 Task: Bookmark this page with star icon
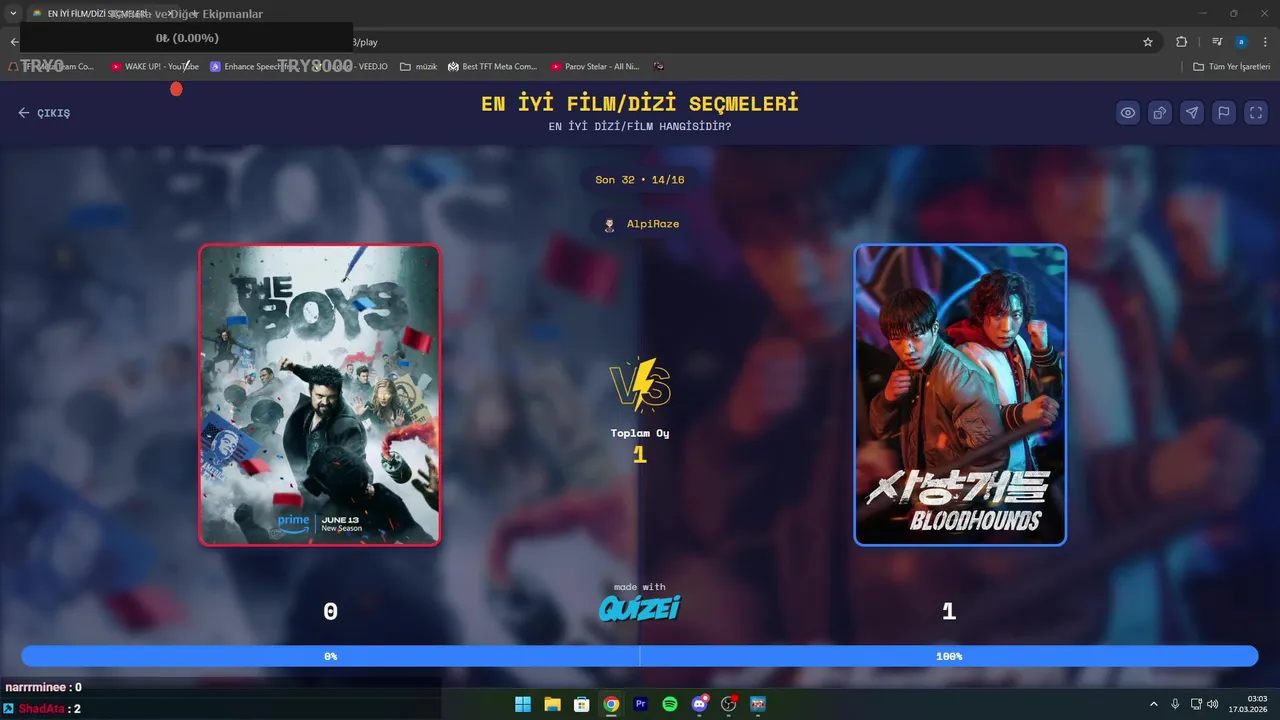(1148, 42)
